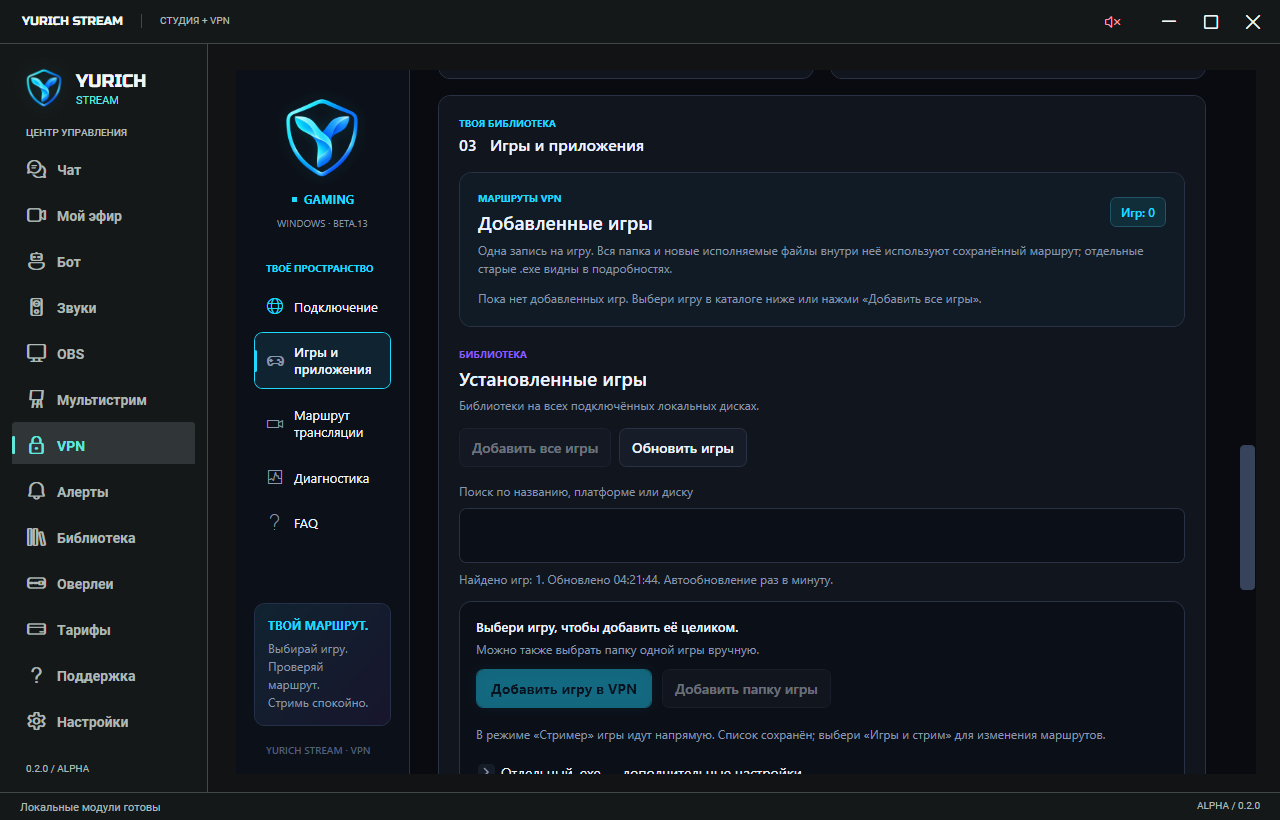1280x820 pixels.
Task: Open the Библиотека menu item
Action: tap(103, 538)
